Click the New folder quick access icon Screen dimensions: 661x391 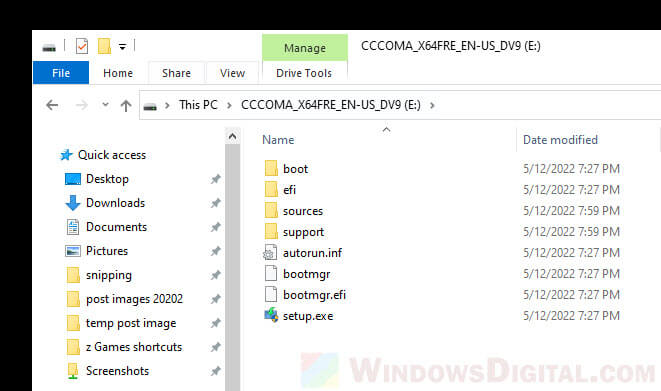pos(104,46)
